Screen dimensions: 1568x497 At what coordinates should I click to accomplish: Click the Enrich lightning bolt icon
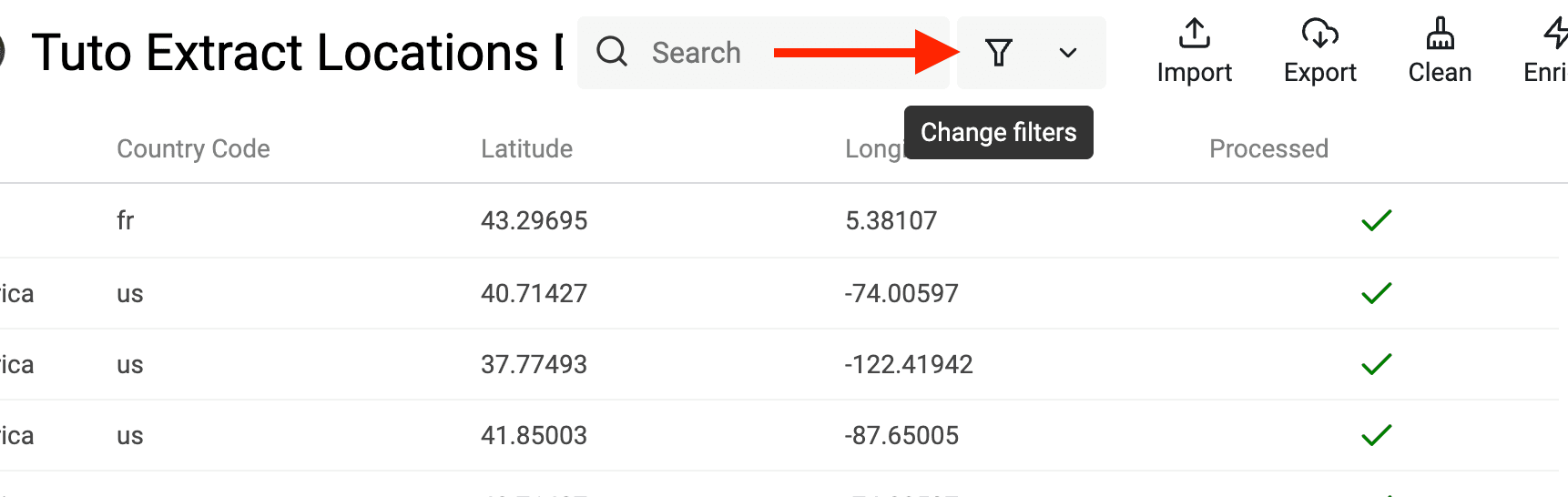pyautogui.click(x=1555, y=34)
